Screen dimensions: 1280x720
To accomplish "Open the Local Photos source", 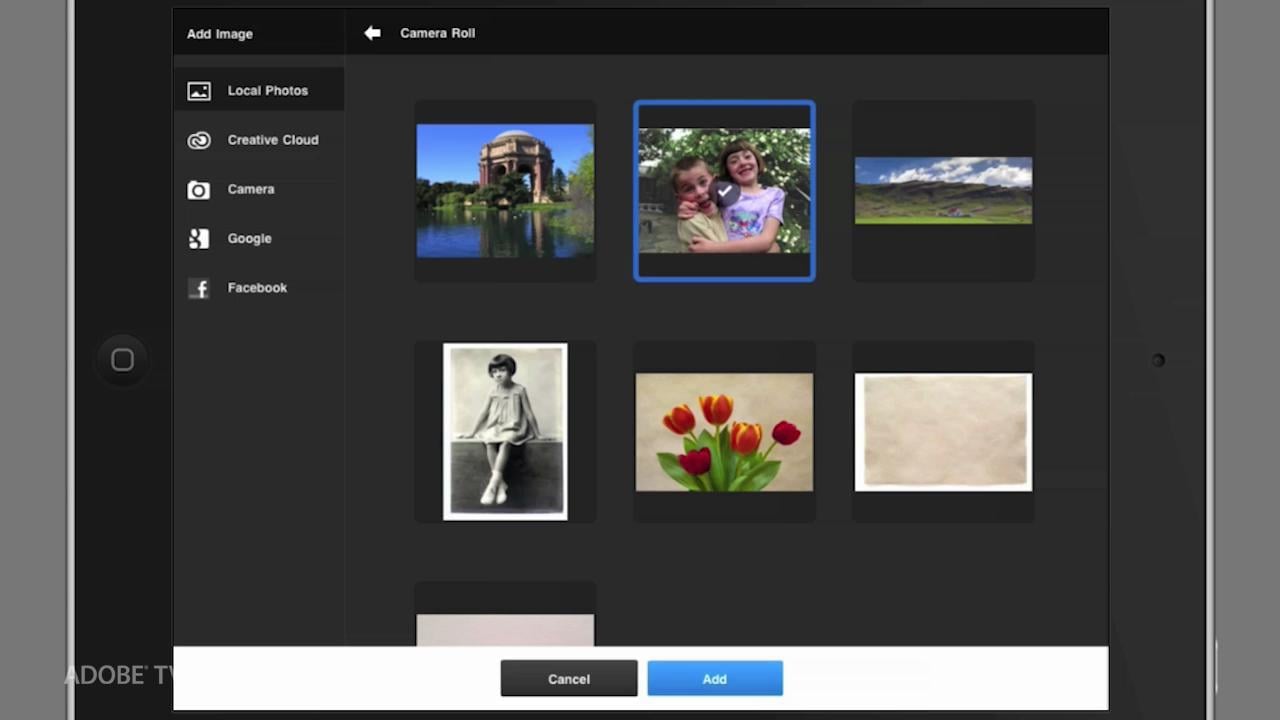I will [x=267, y=91].
